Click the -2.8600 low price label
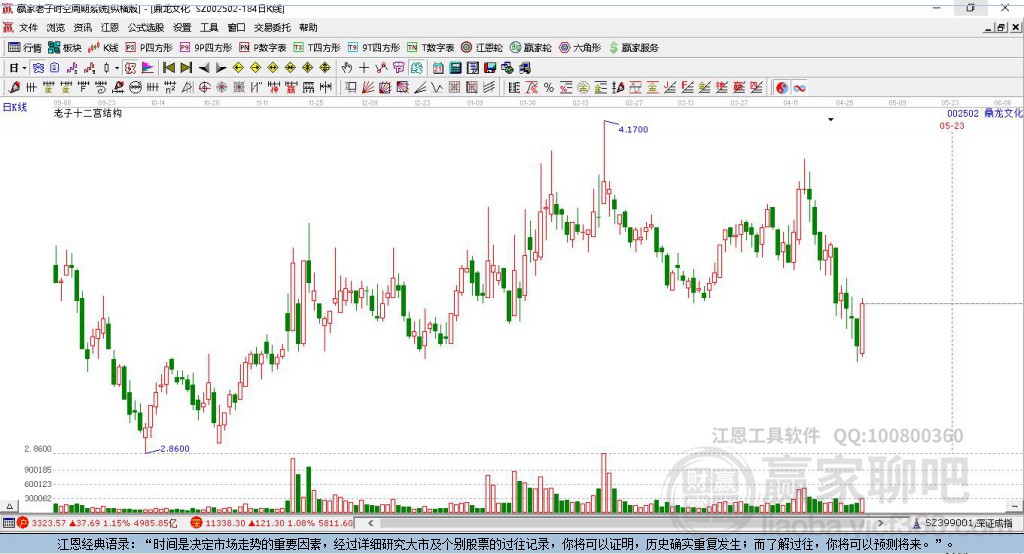The image size is (1024, 554). [174, 449]
